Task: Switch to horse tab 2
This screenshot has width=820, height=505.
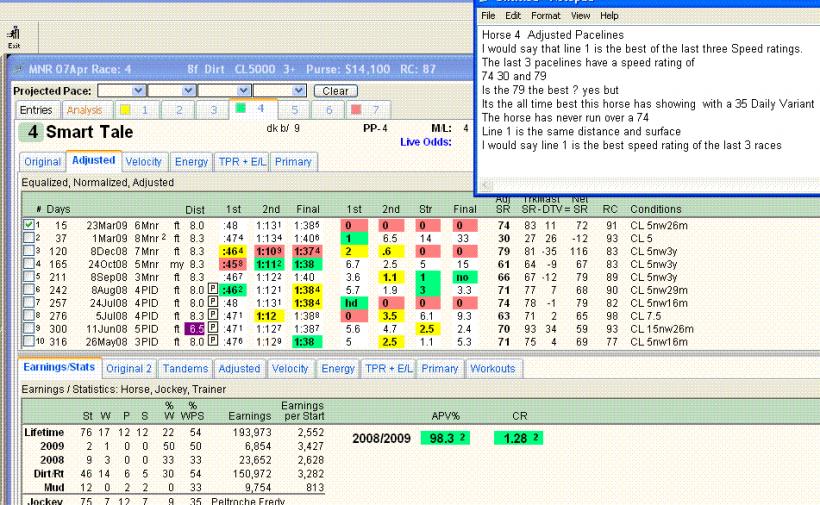Action: pos(179,110)
